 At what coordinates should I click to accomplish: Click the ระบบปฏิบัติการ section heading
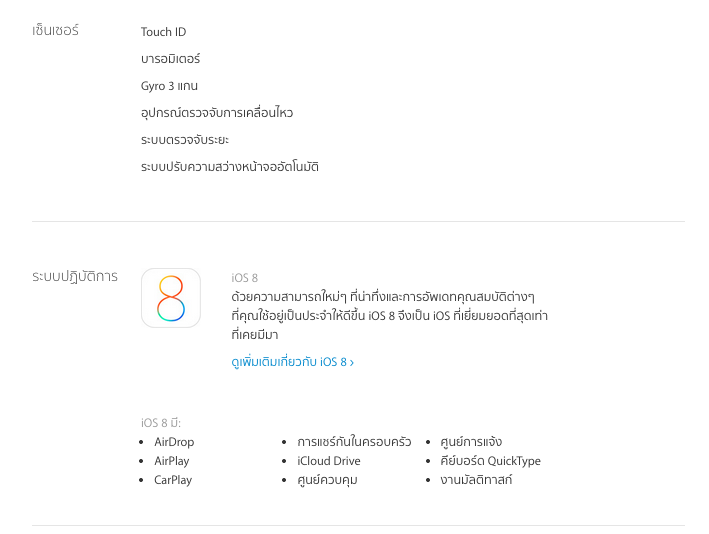(x=75, y=277)
